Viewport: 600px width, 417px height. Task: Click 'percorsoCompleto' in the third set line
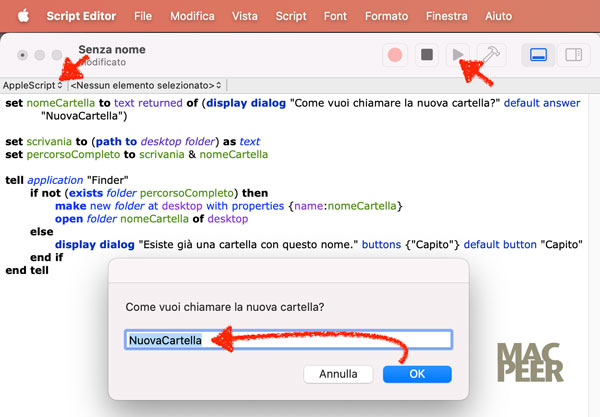click(x=73, y=155)
